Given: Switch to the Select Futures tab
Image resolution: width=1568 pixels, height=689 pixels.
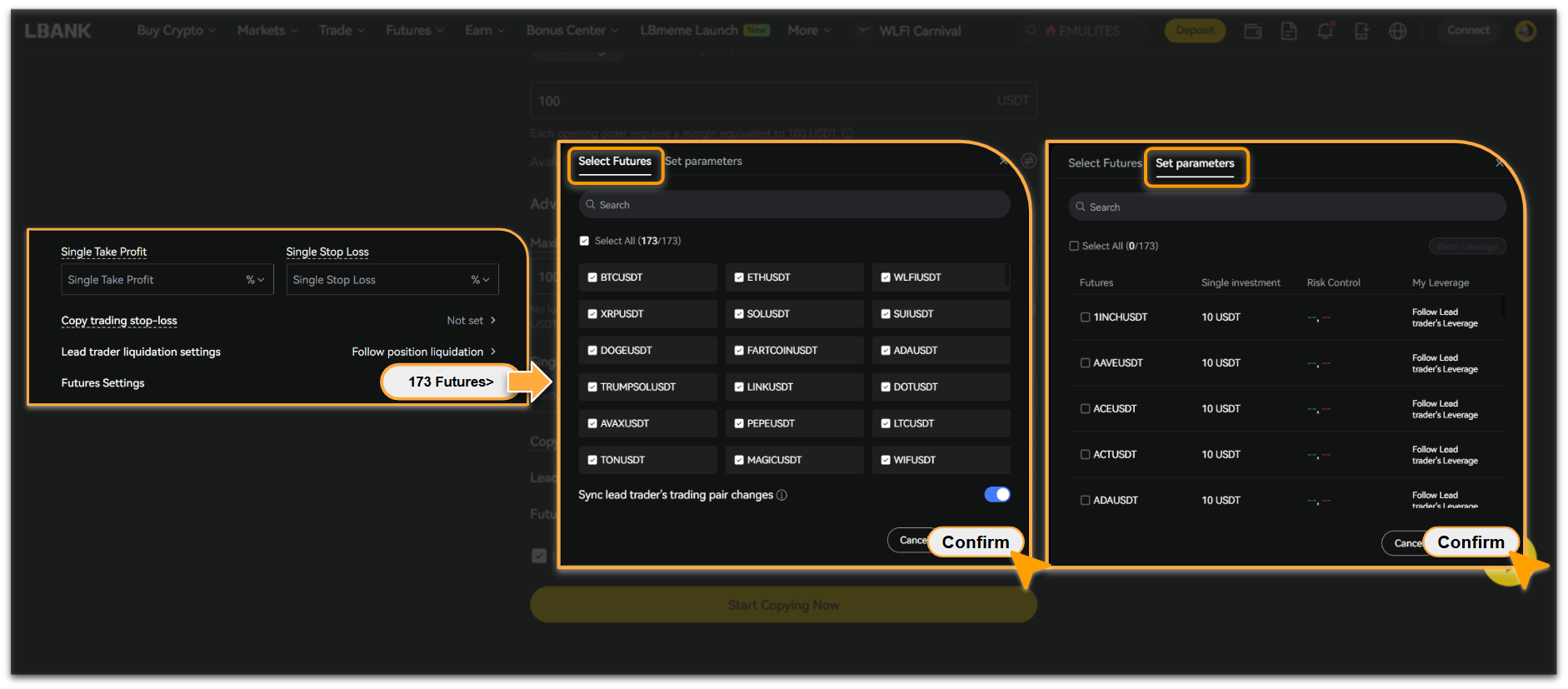Looking at the screenshot, I should pyautogui.click(x=615, y=162).
